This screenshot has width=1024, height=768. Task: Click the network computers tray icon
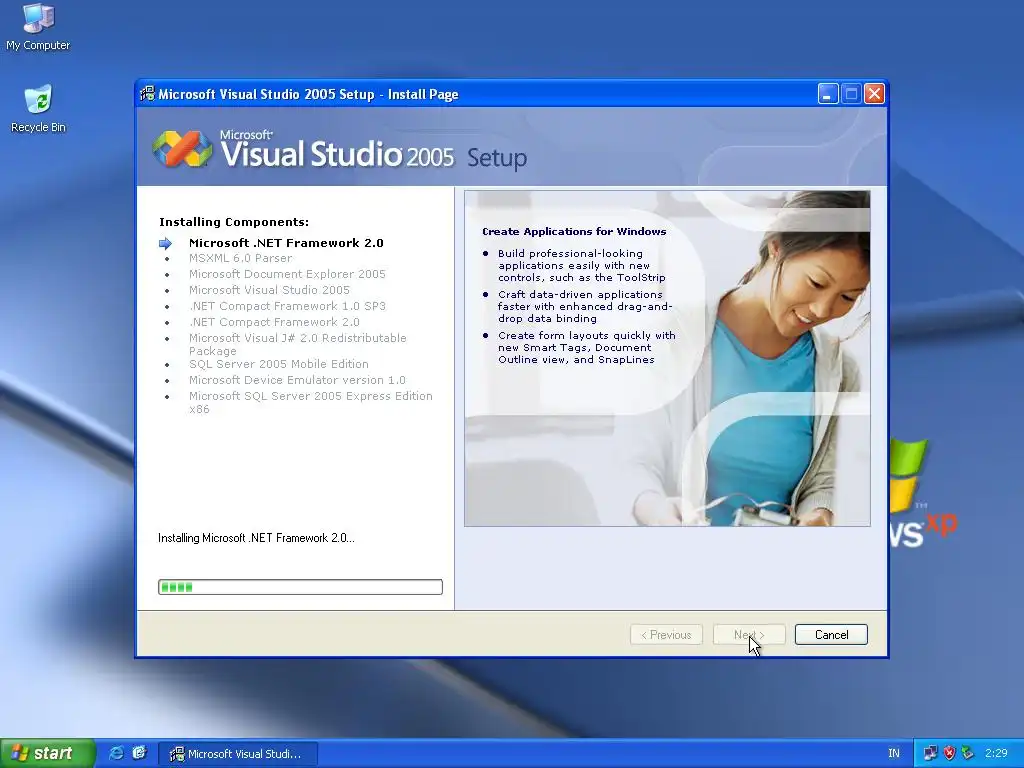(930, 754)
